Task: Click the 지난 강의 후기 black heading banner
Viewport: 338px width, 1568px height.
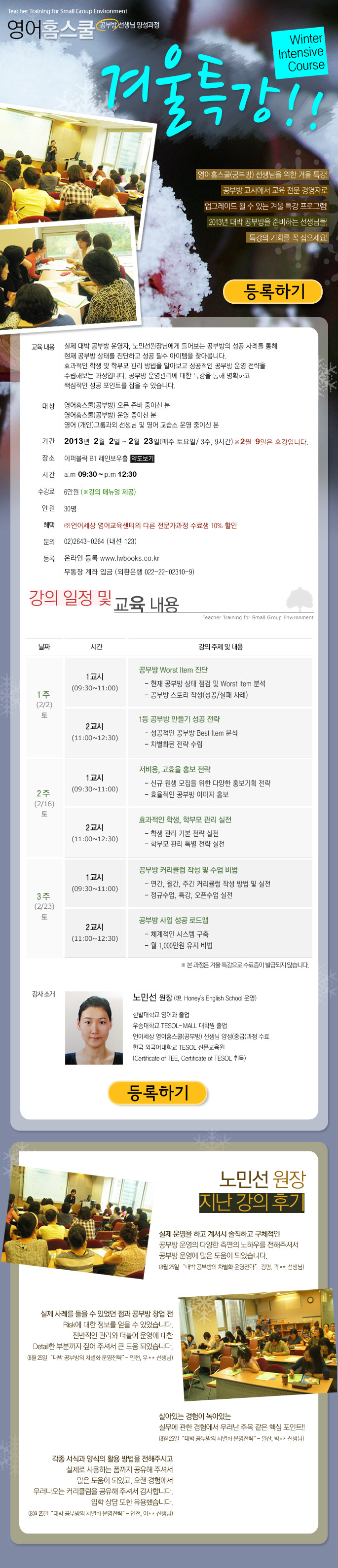Action: (252, 1202)
